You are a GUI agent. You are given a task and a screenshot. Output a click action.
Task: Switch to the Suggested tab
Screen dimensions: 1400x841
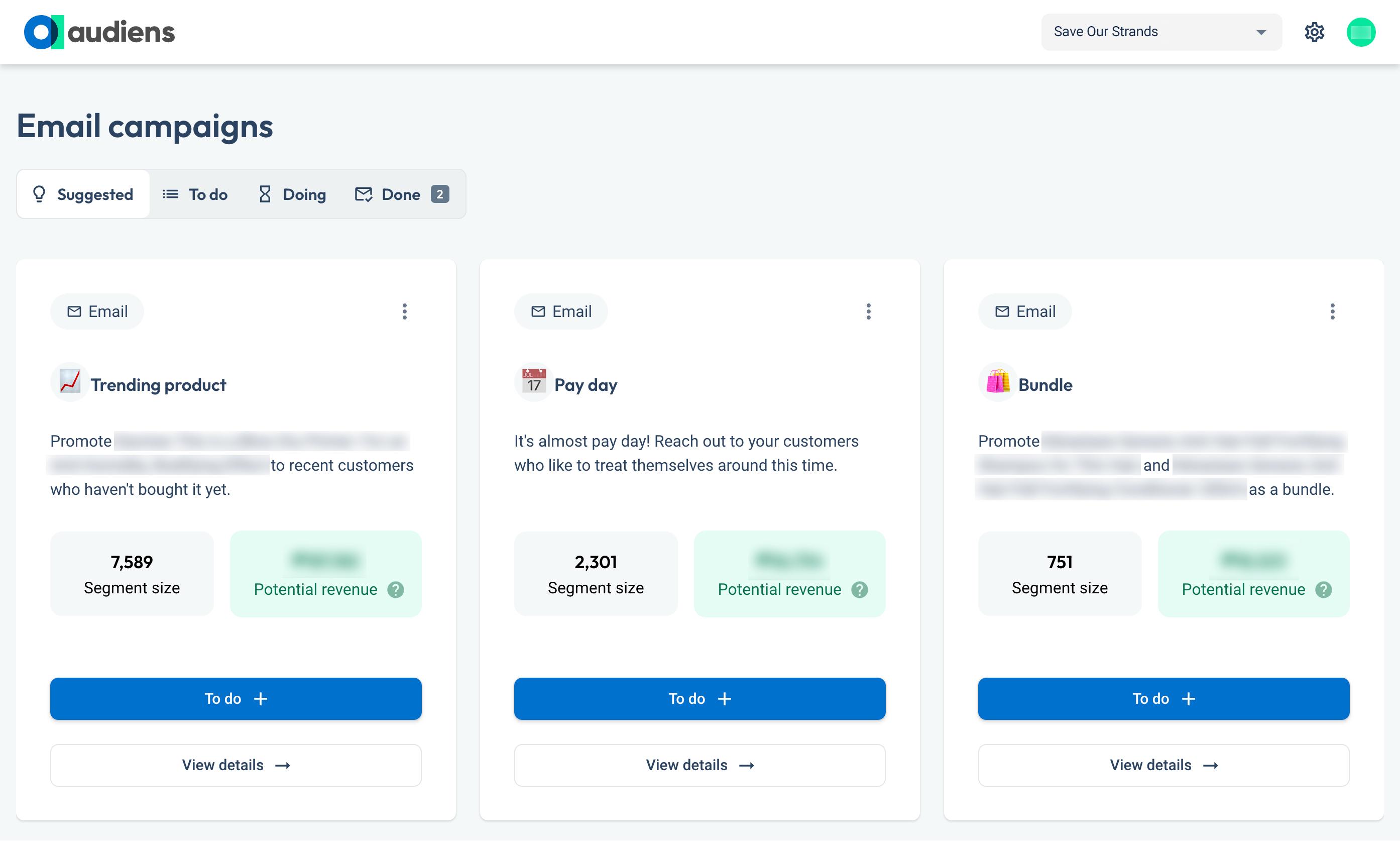click(83, 194)
